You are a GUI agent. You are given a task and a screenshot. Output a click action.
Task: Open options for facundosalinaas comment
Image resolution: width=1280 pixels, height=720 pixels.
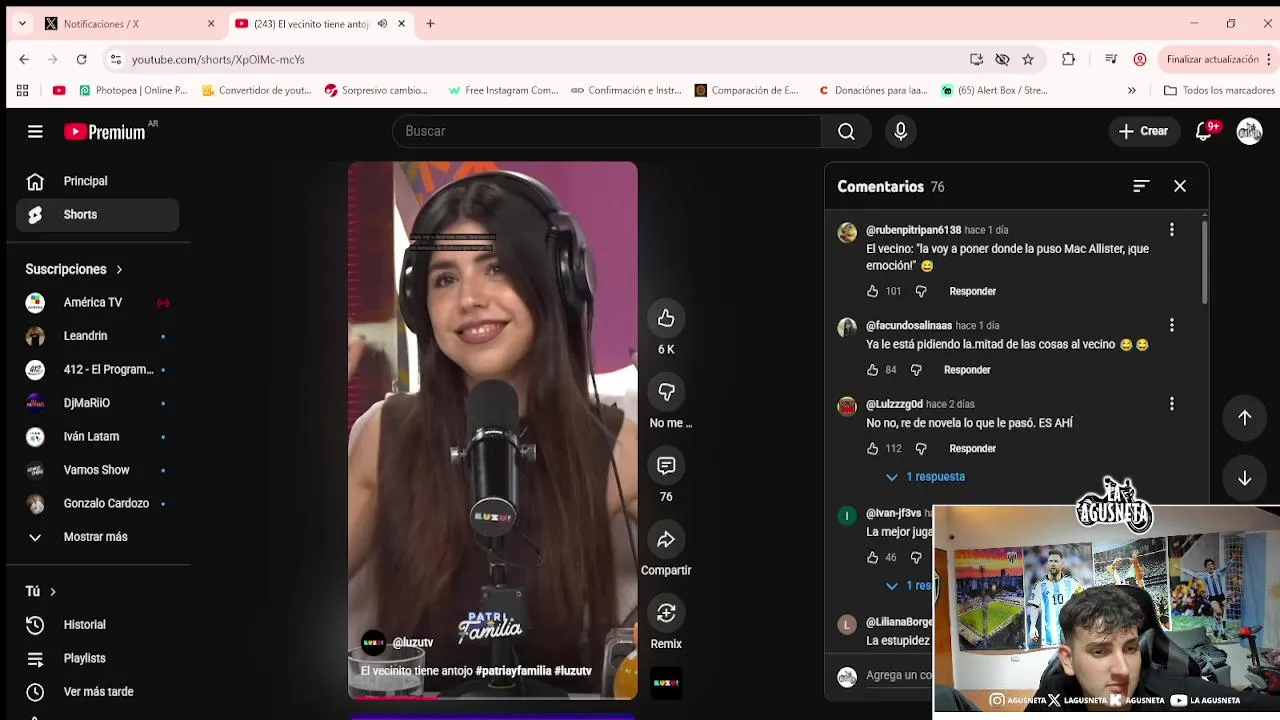(1172, 325)
